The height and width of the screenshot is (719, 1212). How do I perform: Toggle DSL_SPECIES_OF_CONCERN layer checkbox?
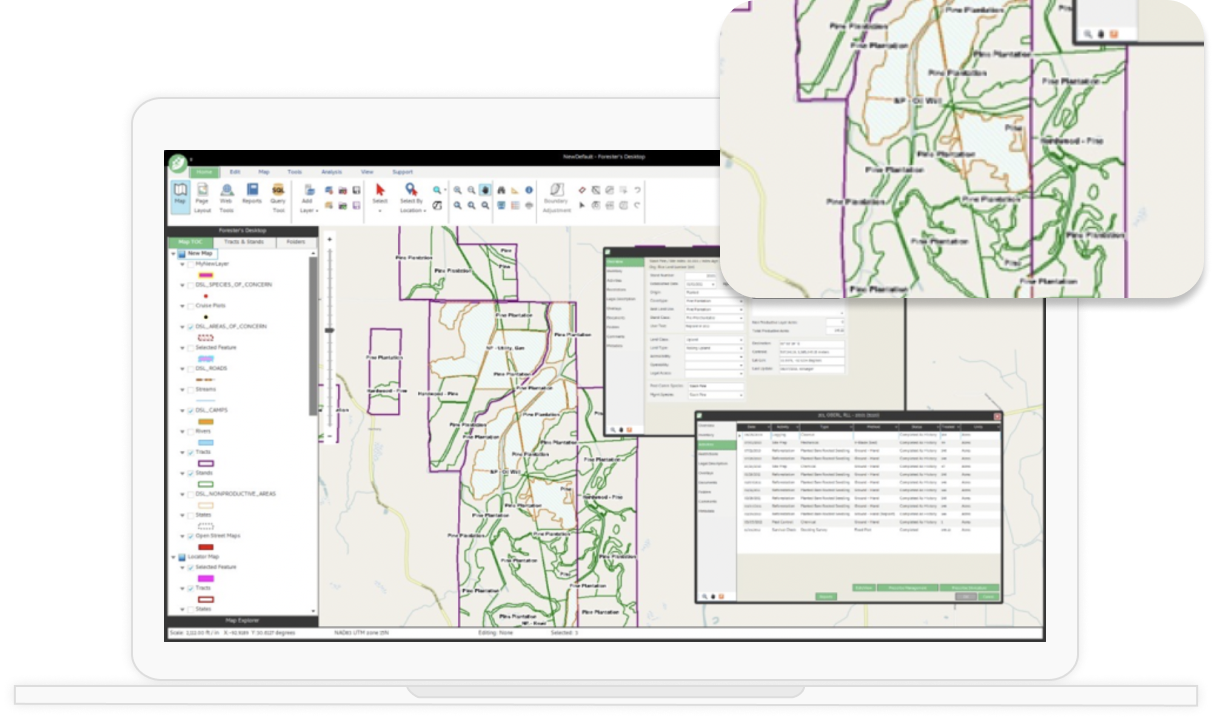point(190,284)
